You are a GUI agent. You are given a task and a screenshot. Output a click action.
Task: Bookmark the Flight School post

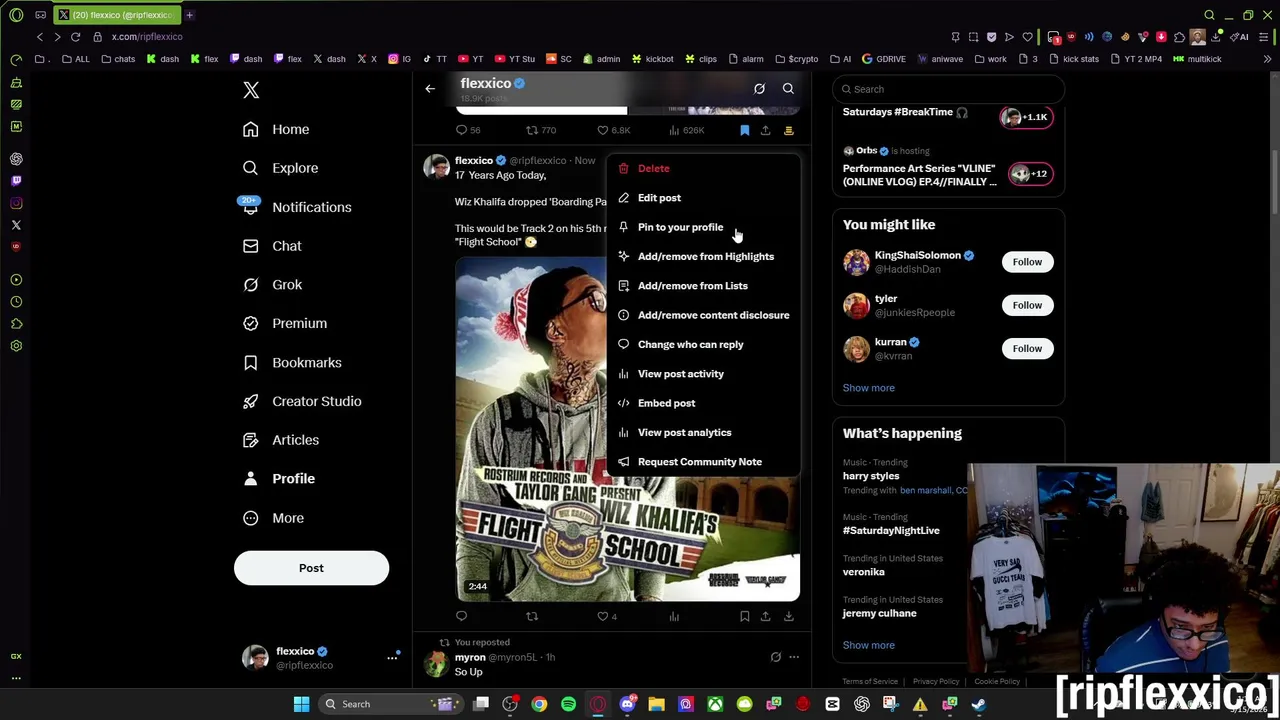[744, 616]
